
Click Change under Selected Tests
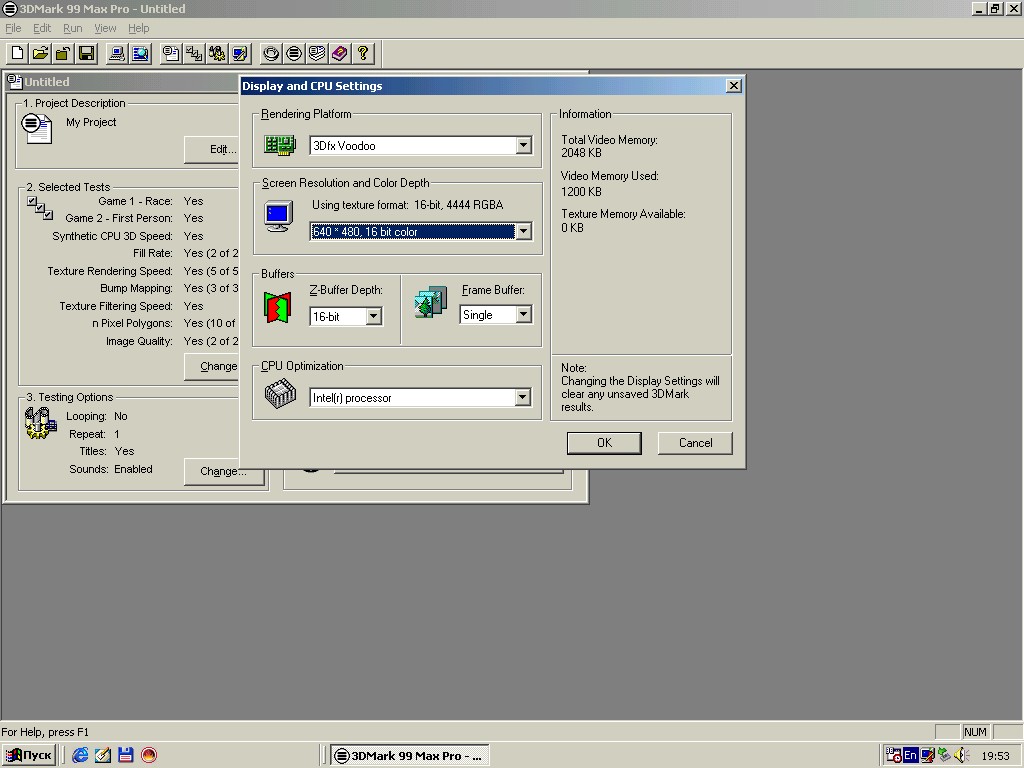(x=212, y=366)
